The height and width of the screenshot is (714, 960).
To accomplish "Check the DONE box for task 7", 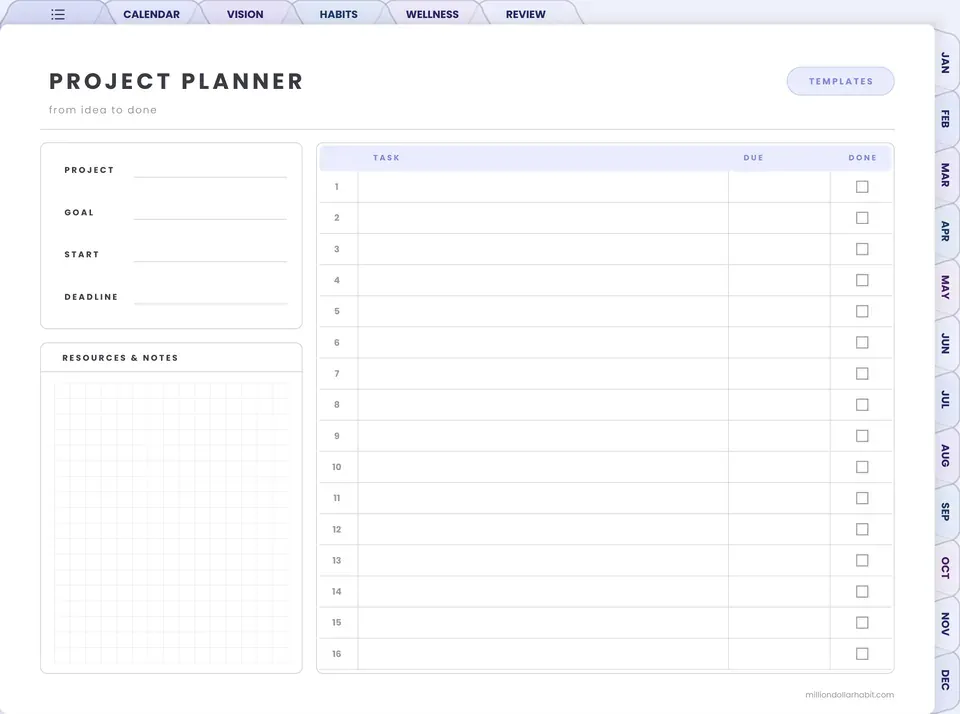I will (862, 374).
